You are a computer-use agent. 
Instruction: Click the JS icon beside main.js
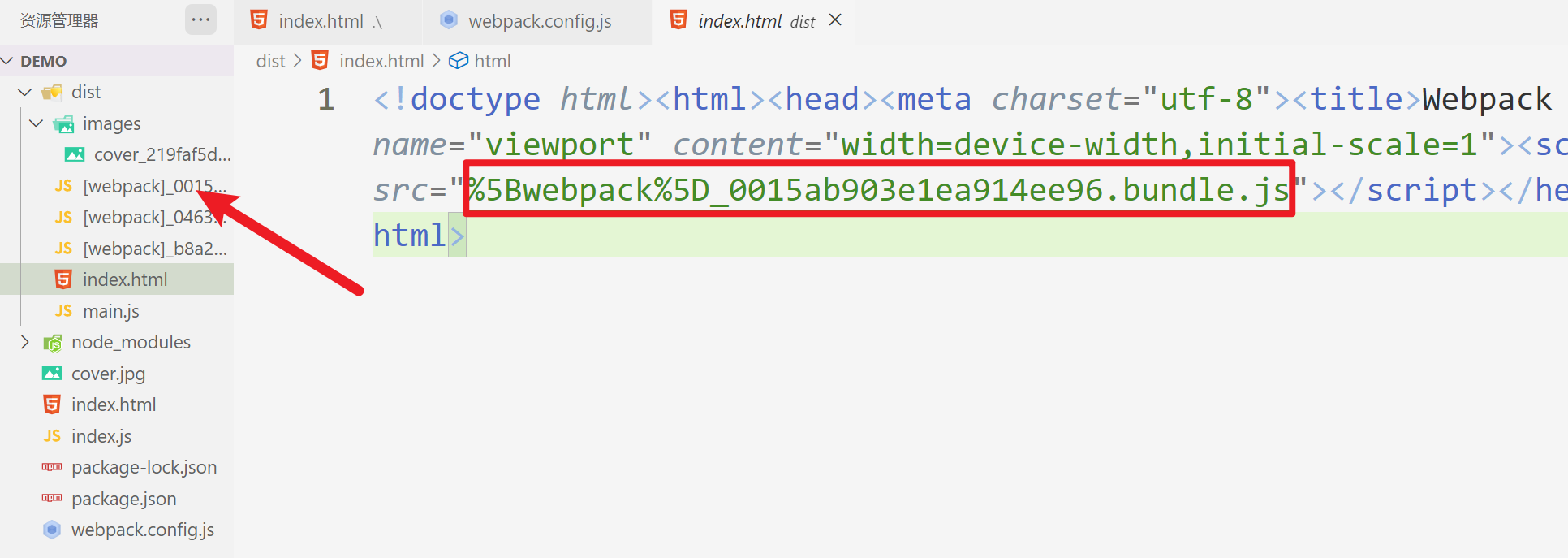pos(63,311)
